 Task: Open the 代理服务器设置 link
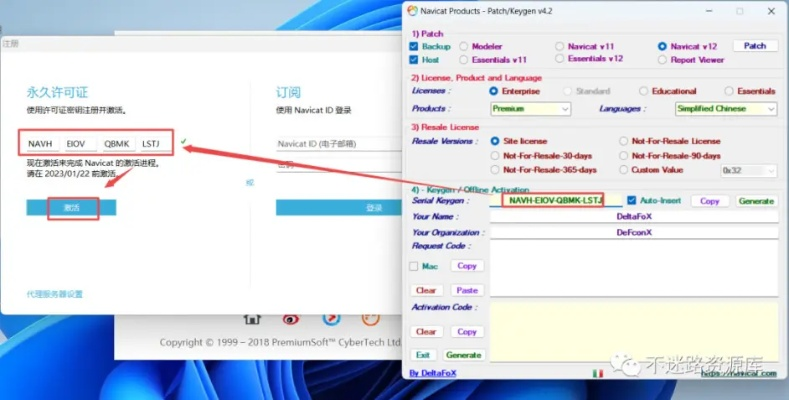pyautogui.click(x=55, y=294)
